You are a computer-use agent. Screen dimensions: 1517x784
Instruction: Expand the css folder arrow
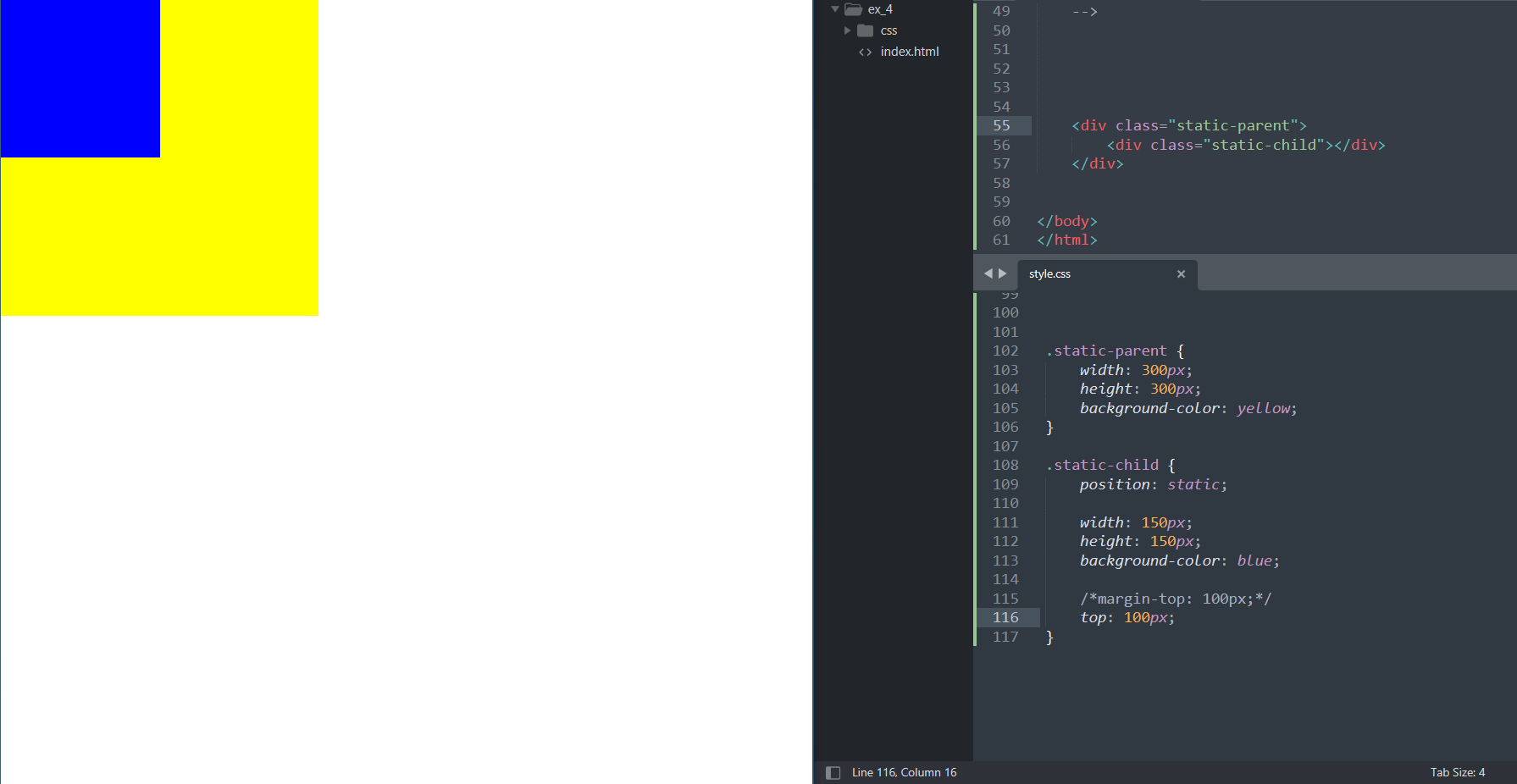click(x=847, y=30)
